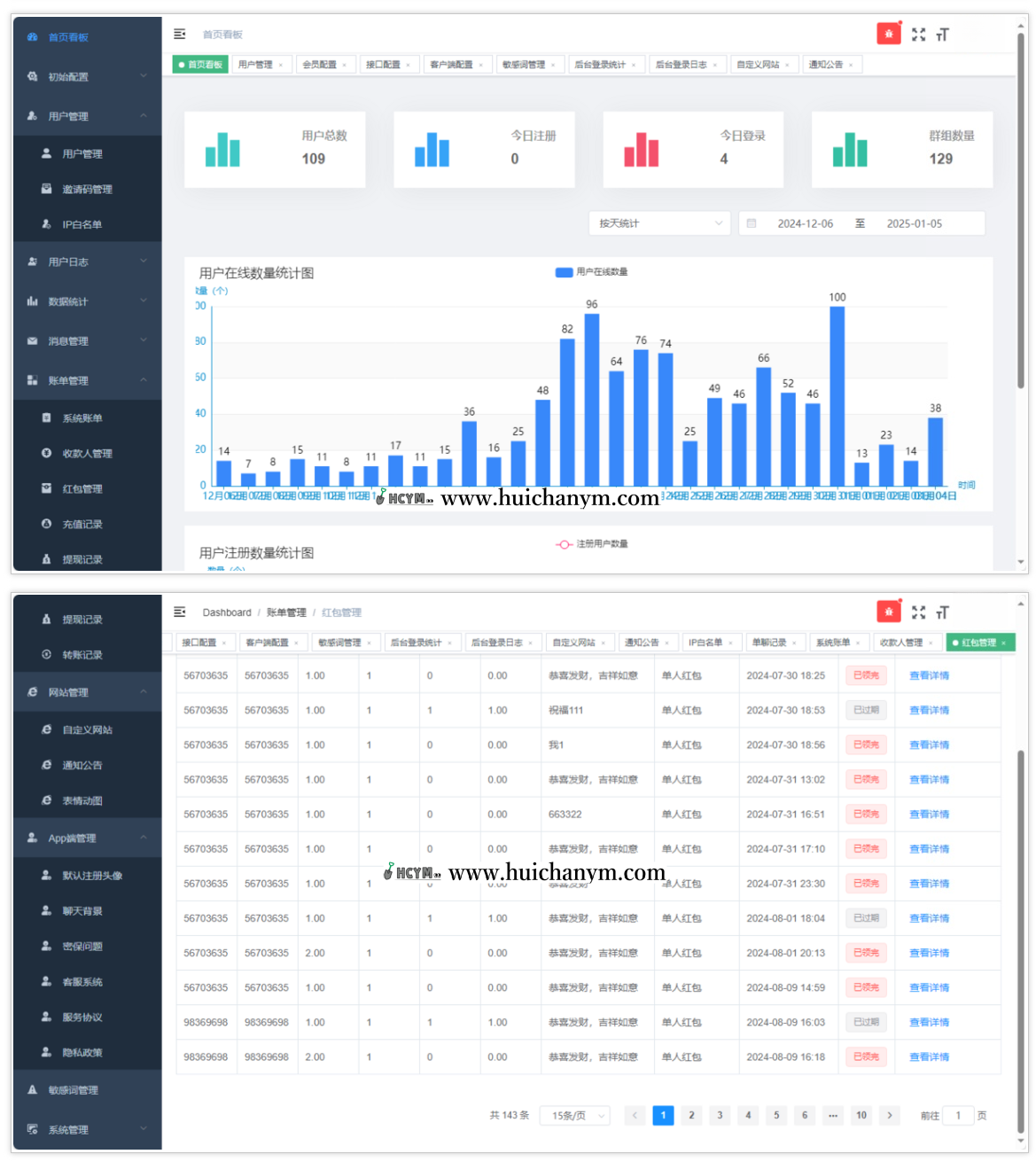Expand the 消息管理 sidebar menu
The width and height of the screenshot is (1036, 1162).
click(x=87, y=341)
